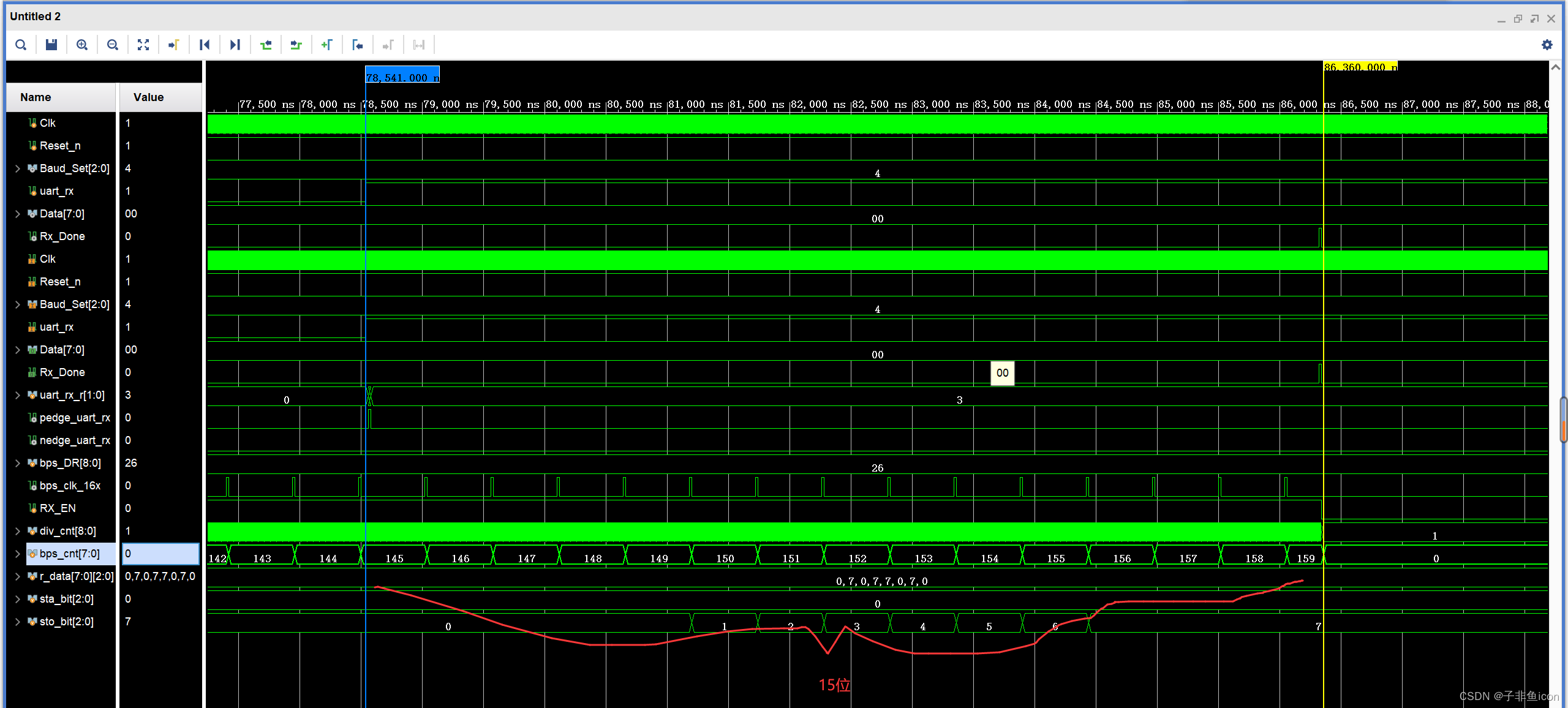Expand first Baud_Set[2:0] bus
1568x708 pixels.
[17, 168]
